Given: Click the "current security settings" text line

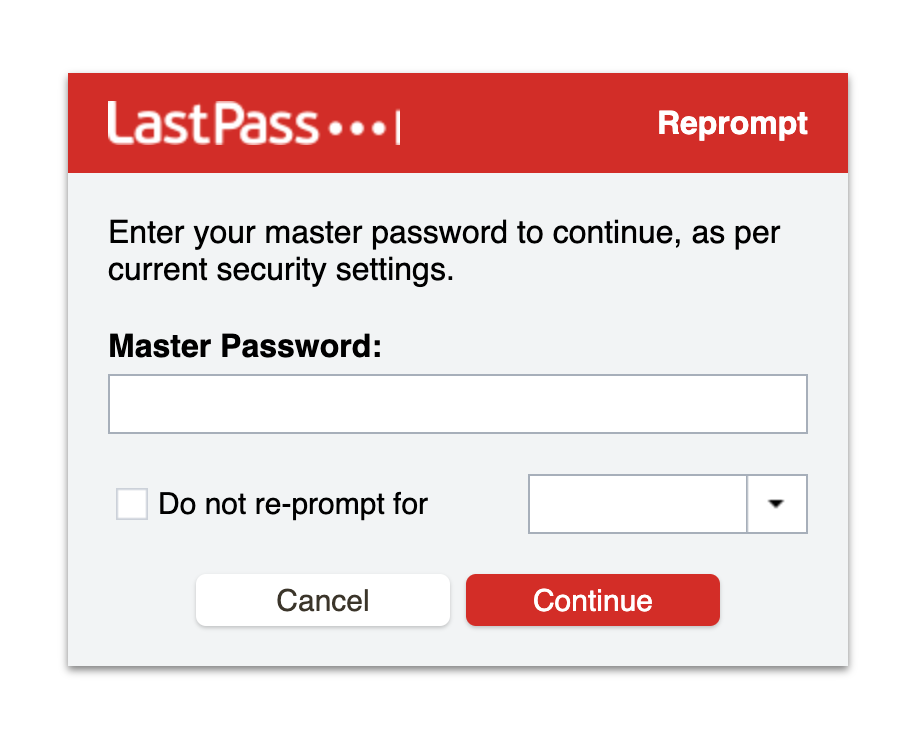Looking at the screenshot, I should click(281, 270).
